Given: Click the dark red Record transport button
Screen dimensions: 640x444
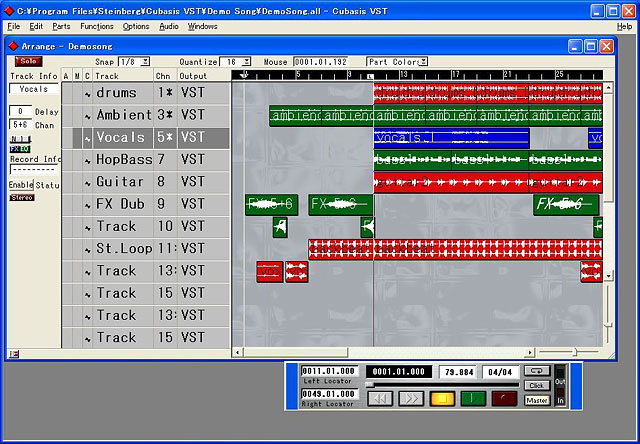Looking at the screenshot, I should 504,398.
